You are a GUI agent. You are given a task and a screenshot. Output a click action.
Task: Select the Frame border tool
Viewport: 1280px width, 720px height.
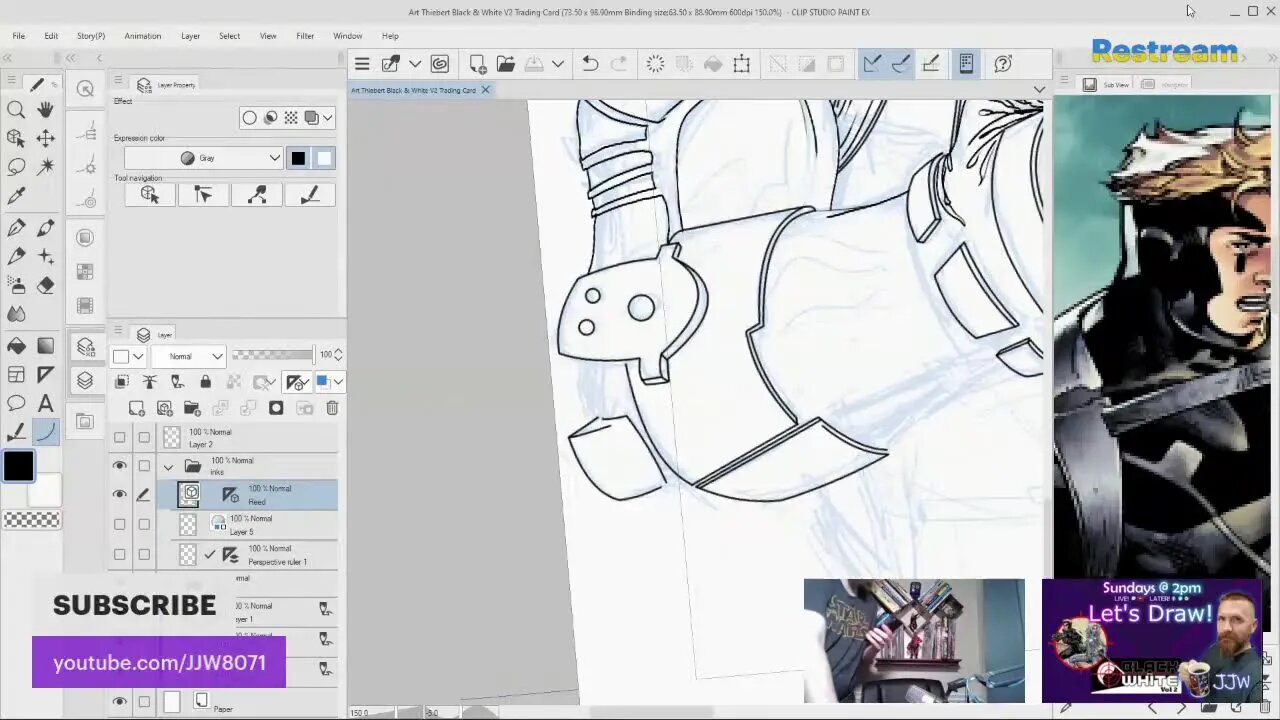[16, 375]
